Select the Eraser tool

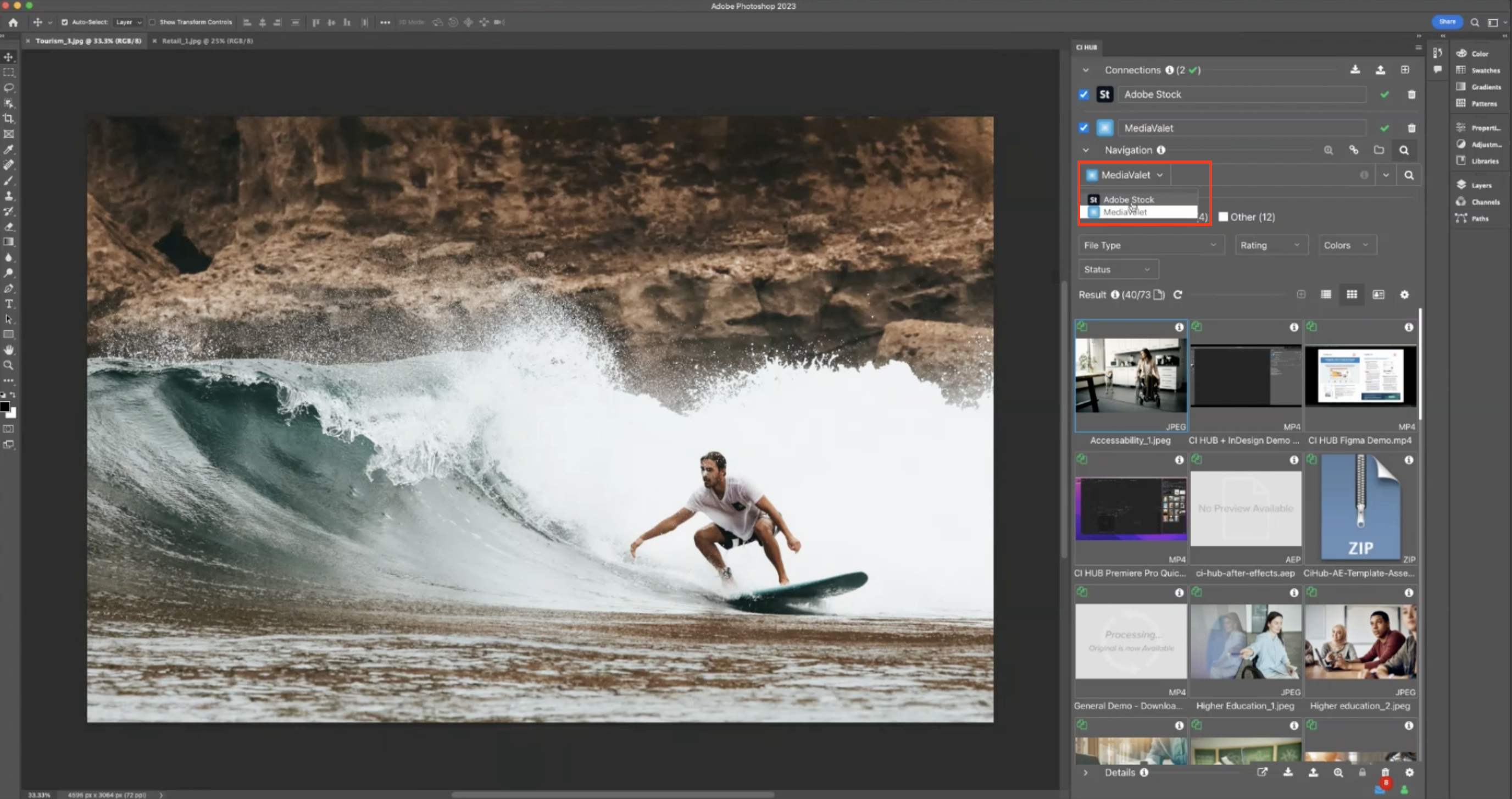9,226
